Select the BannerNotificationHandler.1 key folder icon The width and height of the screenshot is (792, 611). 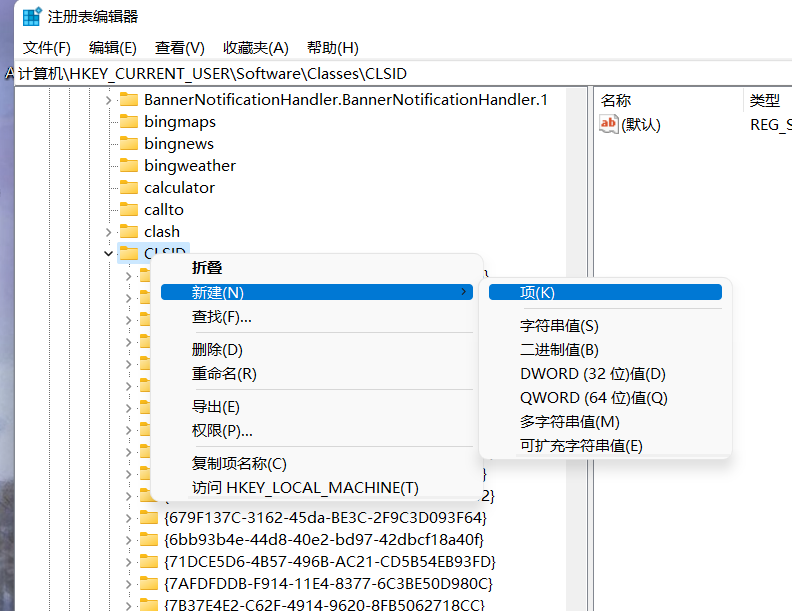tap(129, 99)
